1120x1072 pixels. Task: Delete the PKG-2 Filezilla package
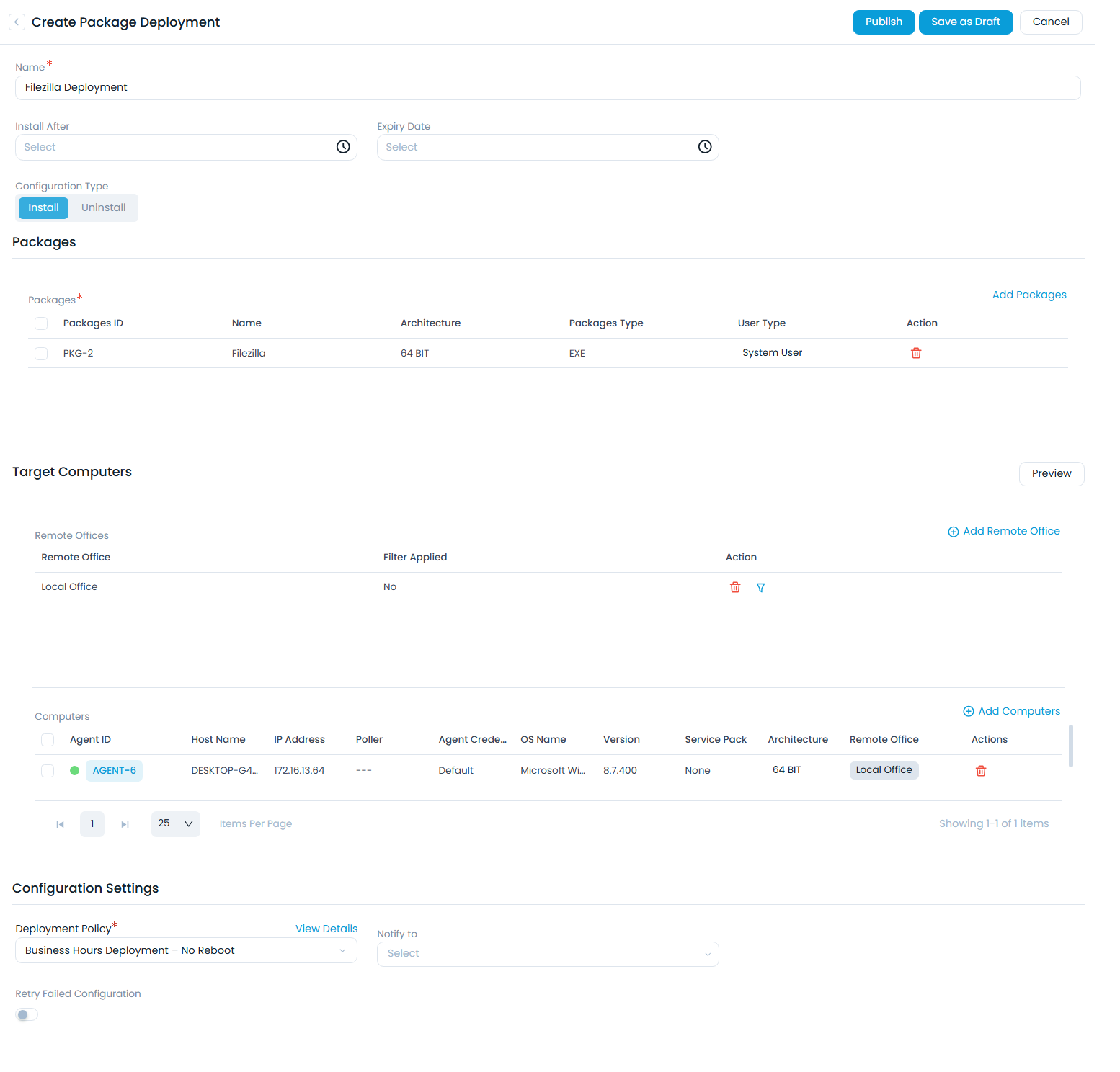click(x=915, y=353)
